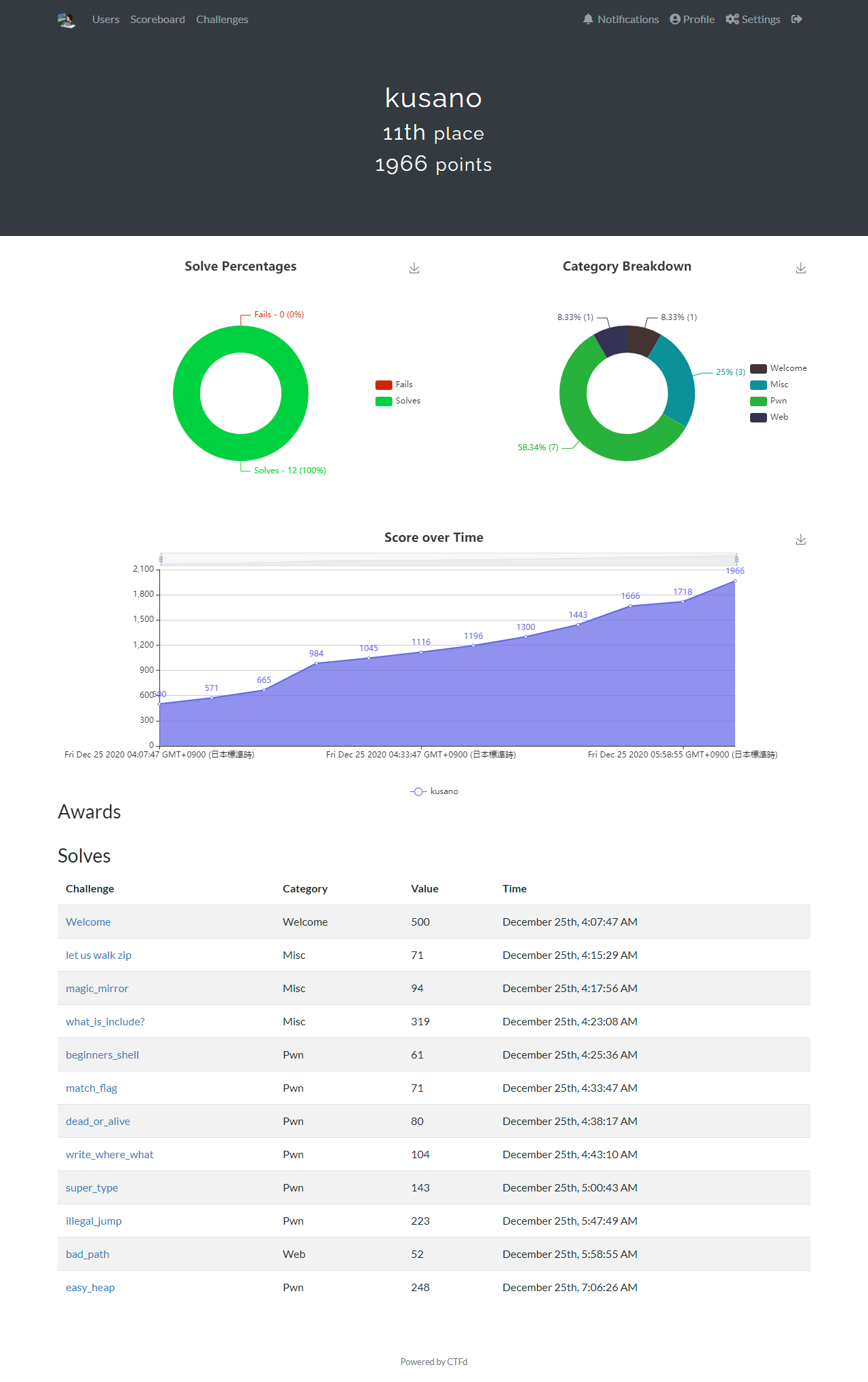Go to the Scoreboard page
Image resolution: width=868 pixels, height=1382 pixels.
click(x=157, y=19)
